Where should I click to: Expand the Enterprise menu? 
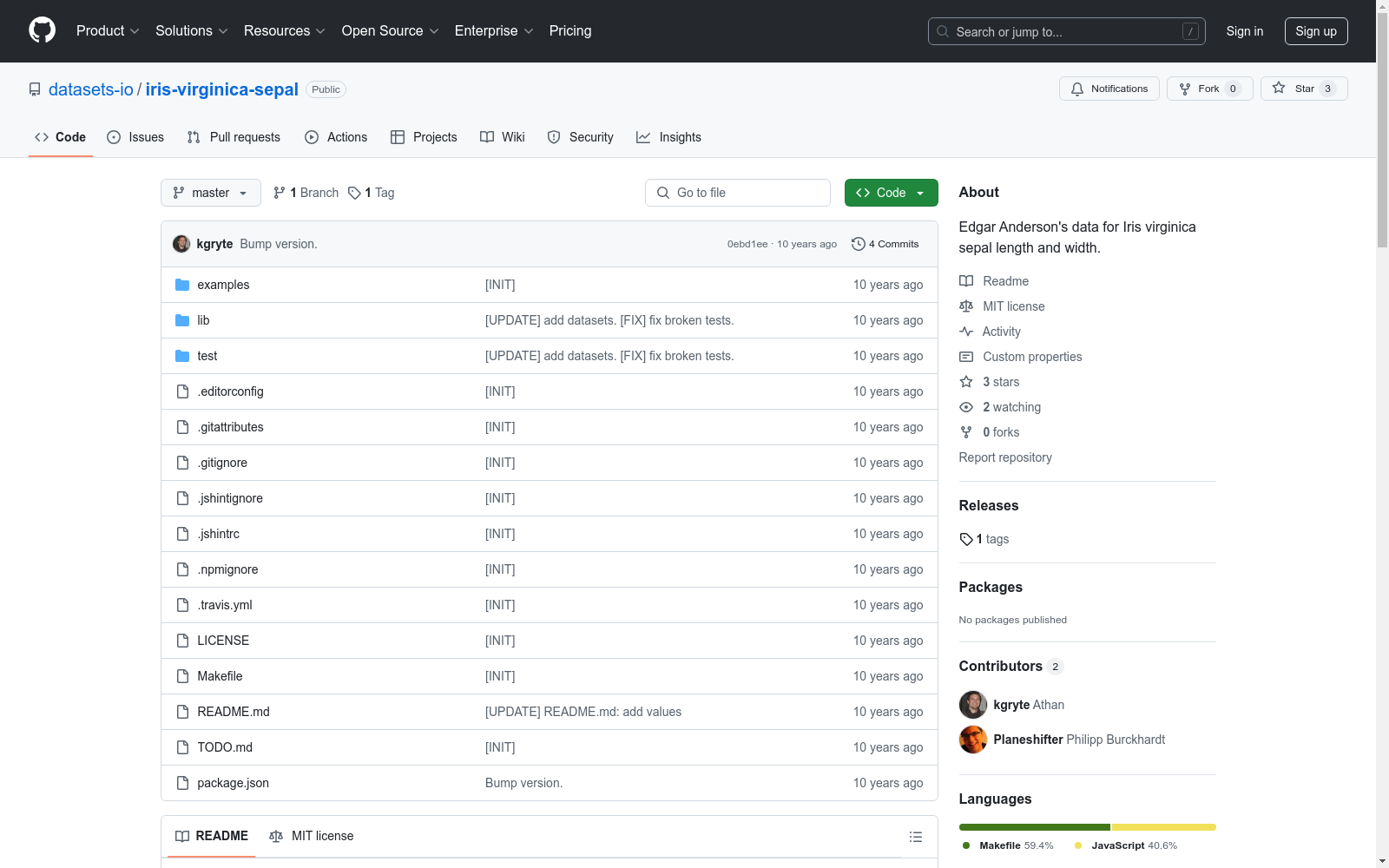point(494,30)
